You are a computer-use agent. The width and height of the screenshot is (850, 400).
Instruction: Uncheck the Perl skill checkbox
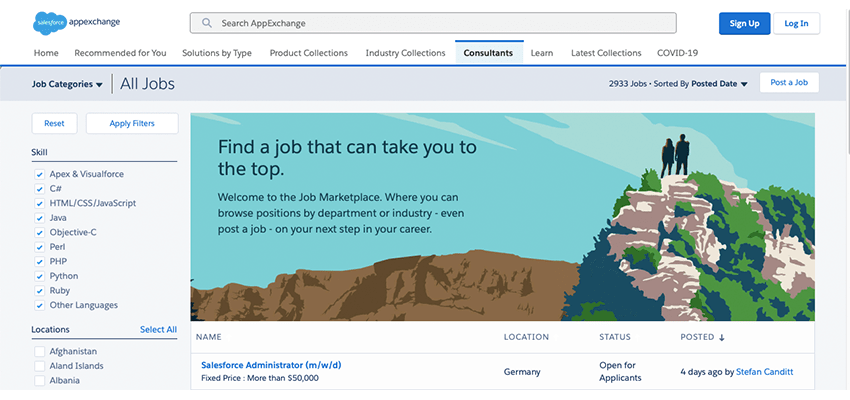39,247
